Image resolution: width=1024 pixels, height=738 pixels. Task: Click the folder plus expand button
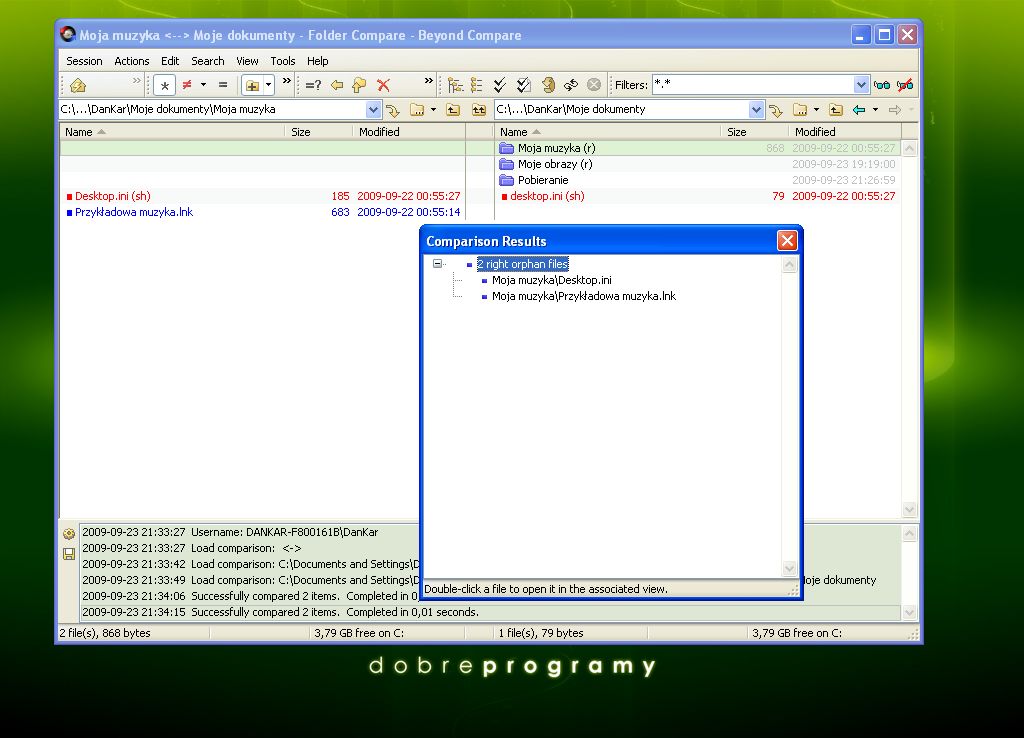252,85
